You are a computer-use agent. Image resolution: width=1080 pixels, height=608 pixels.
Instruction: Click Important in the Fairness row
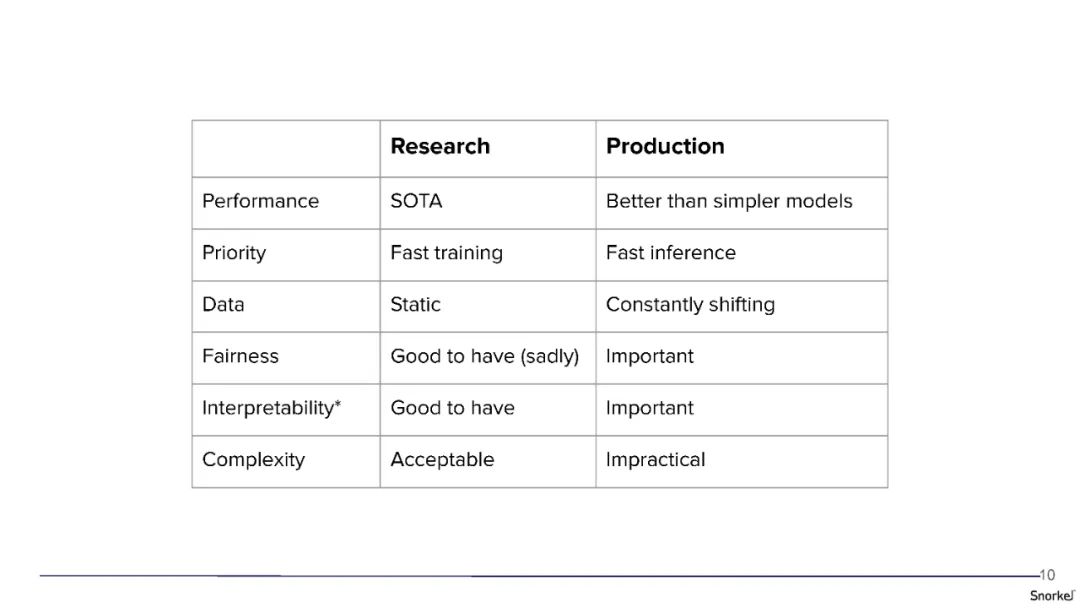[649, 356]
